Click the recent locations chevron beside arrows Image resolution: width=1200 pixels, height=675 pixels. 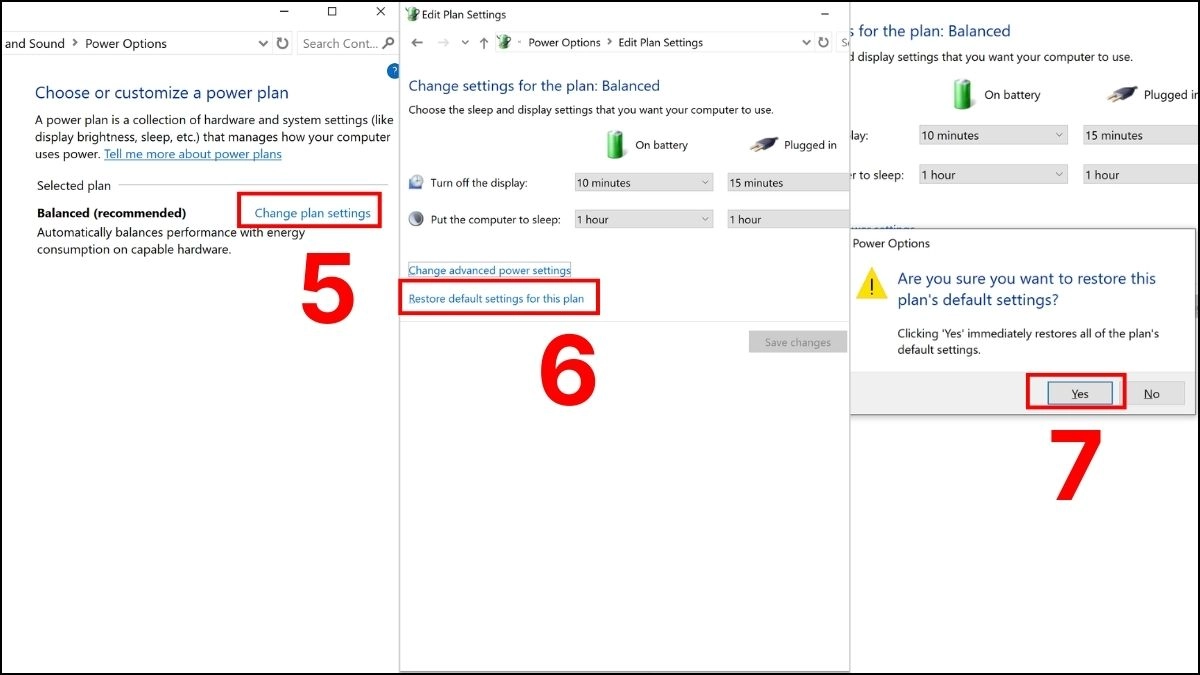(465, 43)
